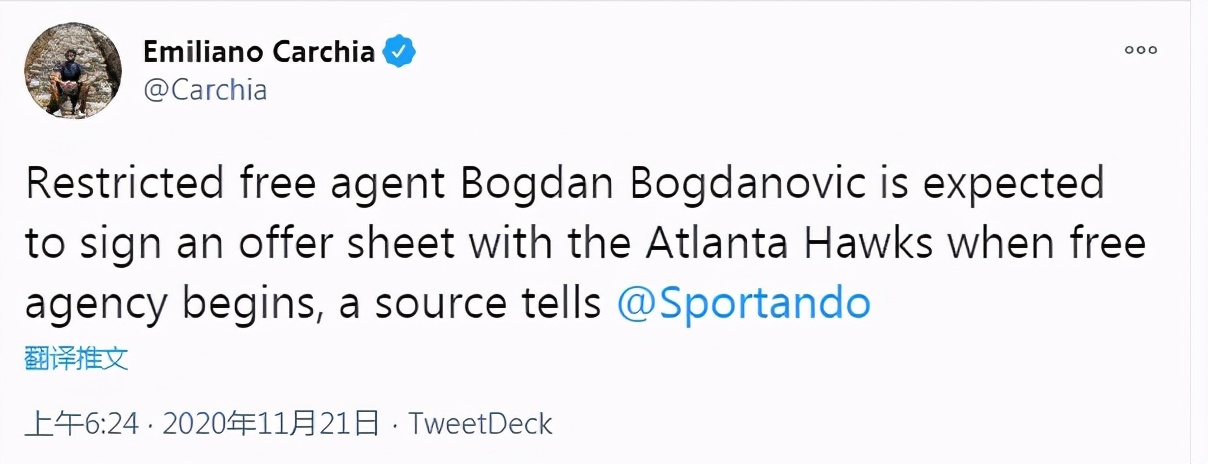Click the 上午6:24 timestamp
Image resolution: width=1208 pixels, height=464 pixels.
click(x=82, y=424)
